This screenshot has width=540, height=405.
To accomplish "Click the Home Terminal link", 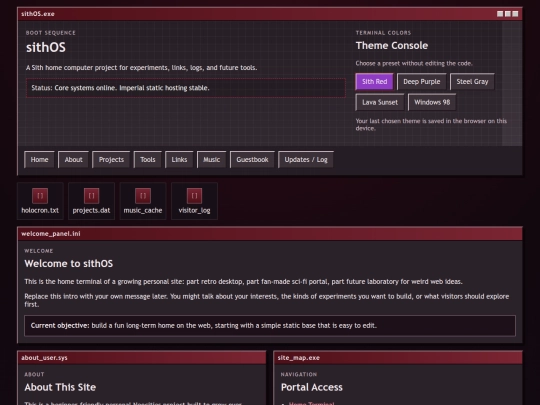I will point(311,403).
